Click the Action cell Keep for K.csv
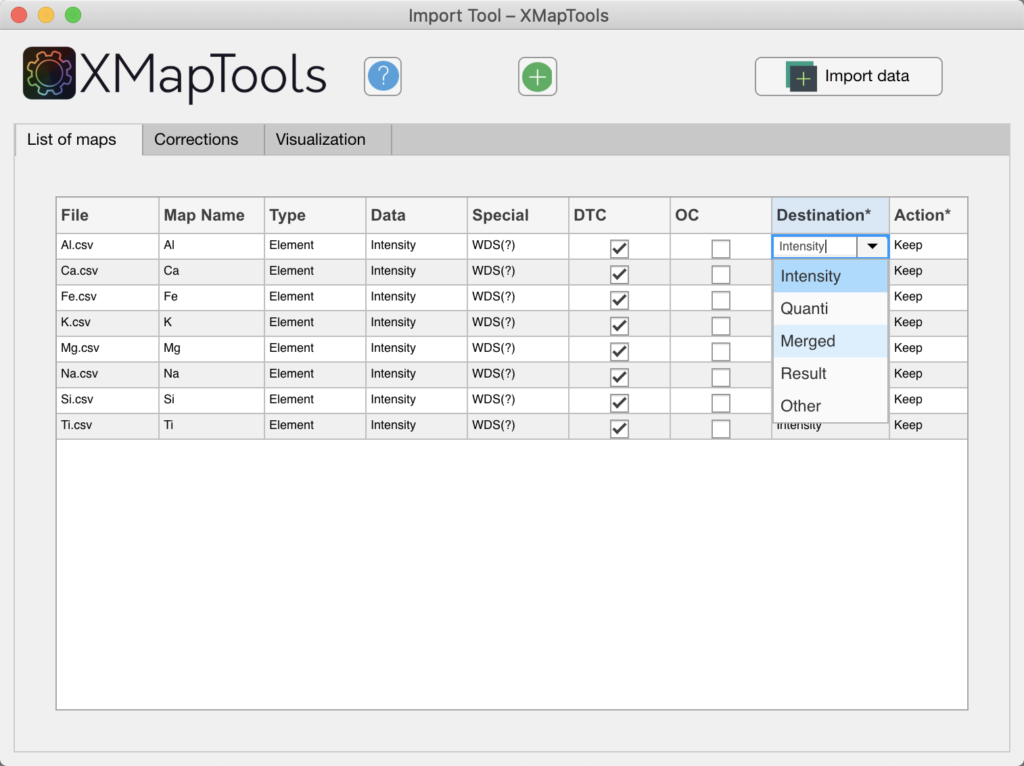Screen dimensions: 1024x766 click(x=928, y=323)
